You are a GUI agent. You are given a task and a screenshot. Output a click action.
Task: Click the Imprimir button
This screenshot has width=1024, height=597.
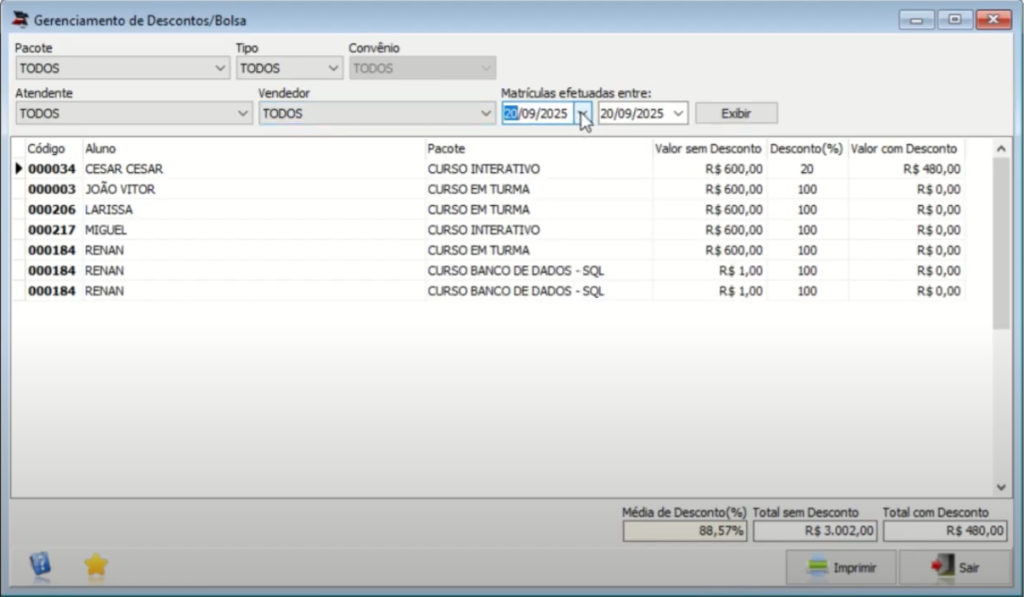(x=840, y=568)
